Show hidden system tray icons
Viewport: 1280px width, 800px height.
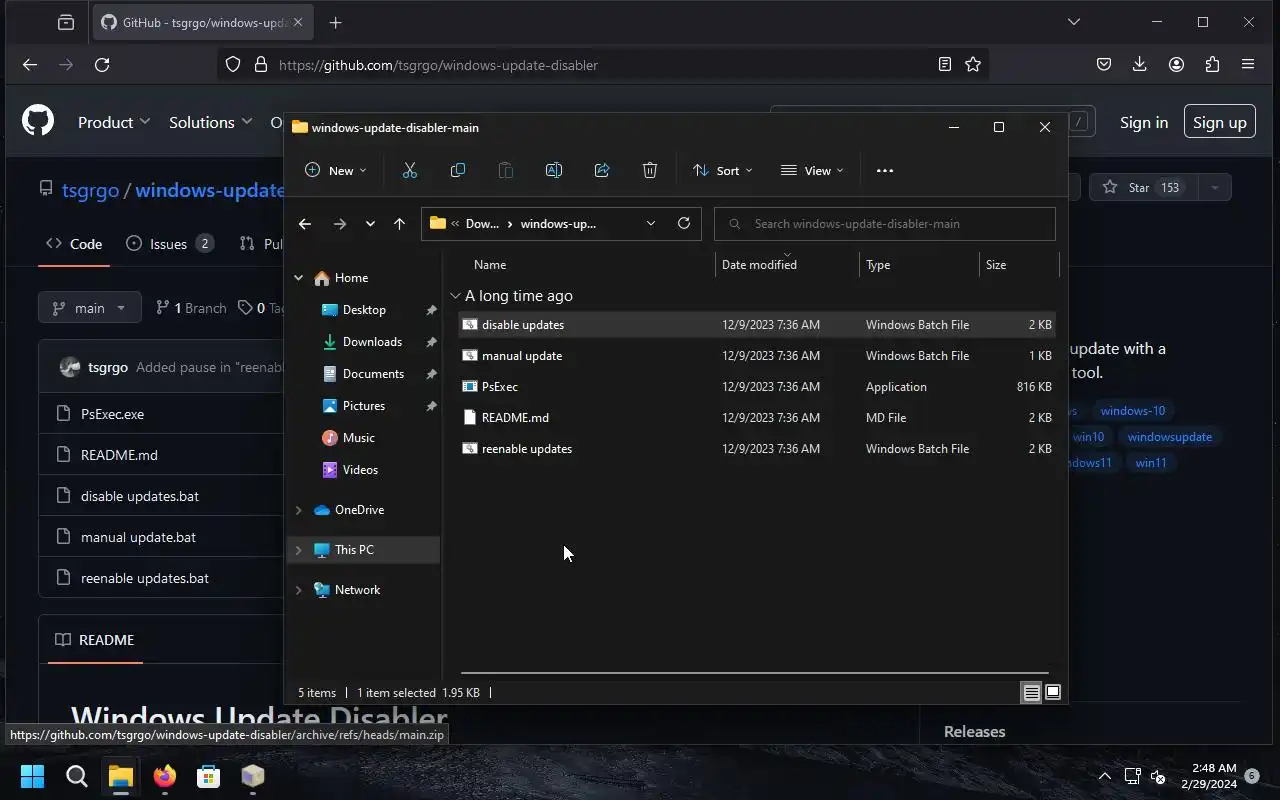pyautogui.click(x=1104, y=776)
